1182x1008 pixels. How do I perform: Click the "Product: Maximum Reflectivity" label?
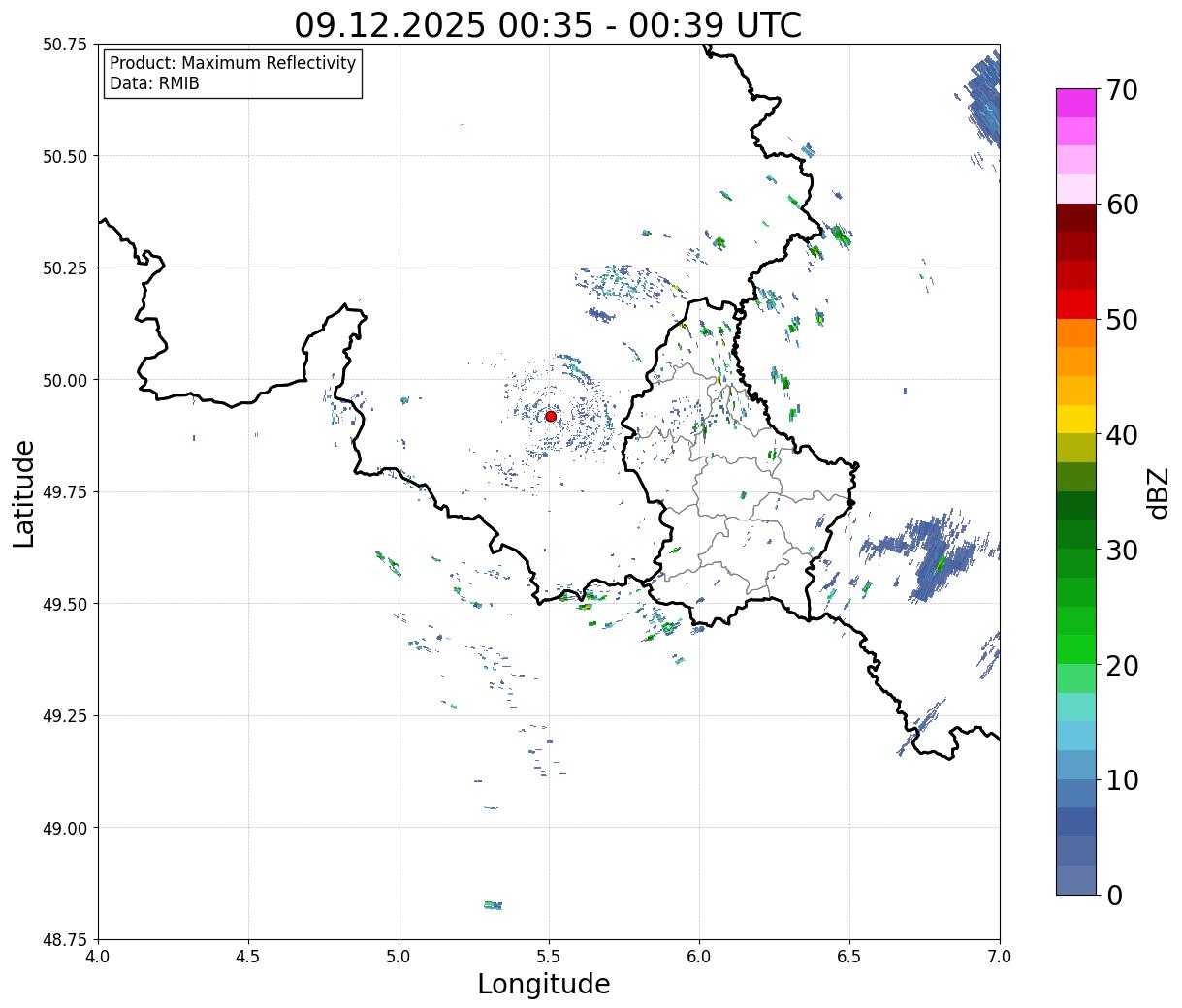click(x=233, y=63)
